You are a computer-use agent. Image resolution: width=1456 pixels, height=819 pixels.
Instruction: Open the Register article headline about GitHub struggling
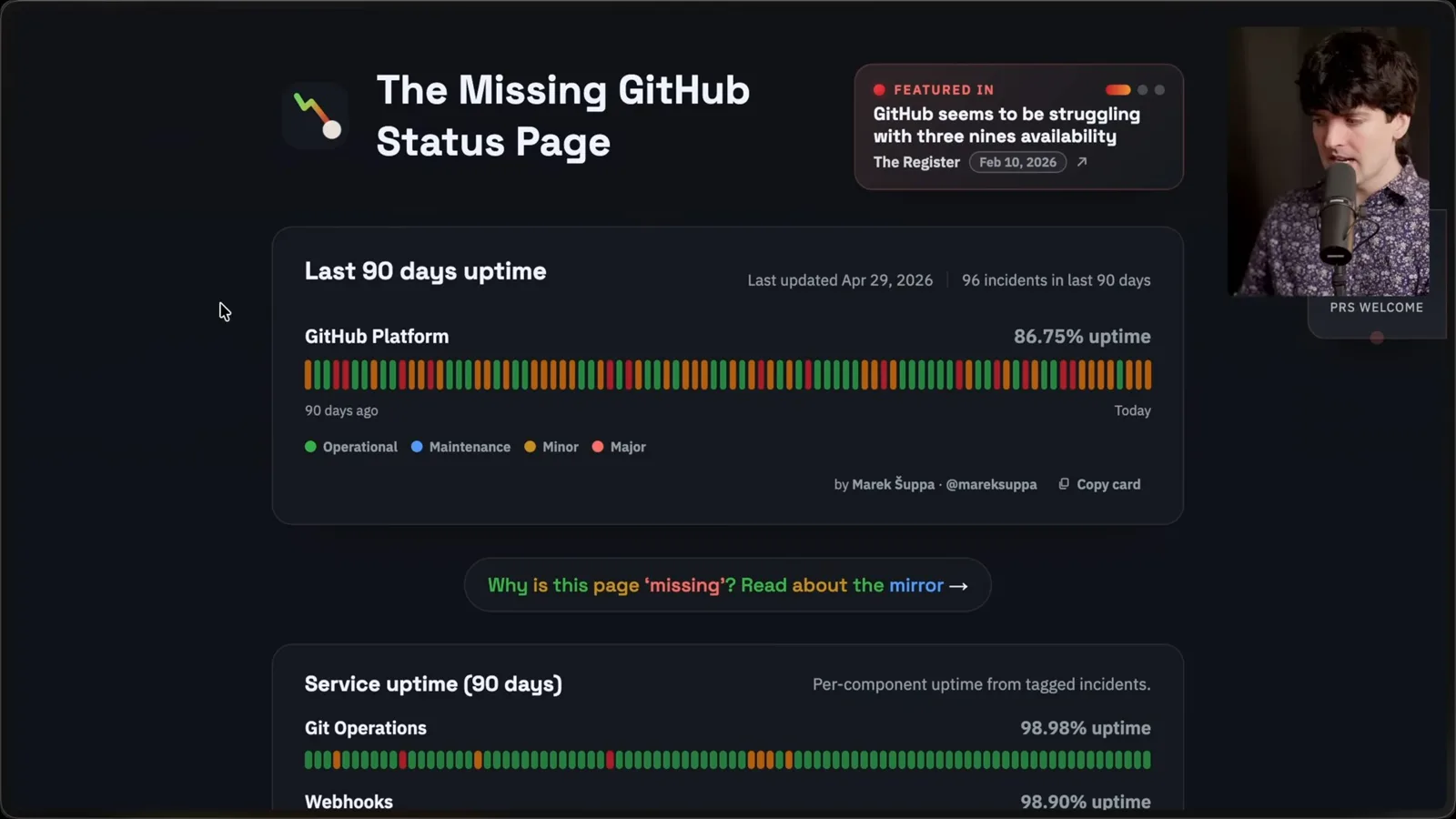(1006, 126)
